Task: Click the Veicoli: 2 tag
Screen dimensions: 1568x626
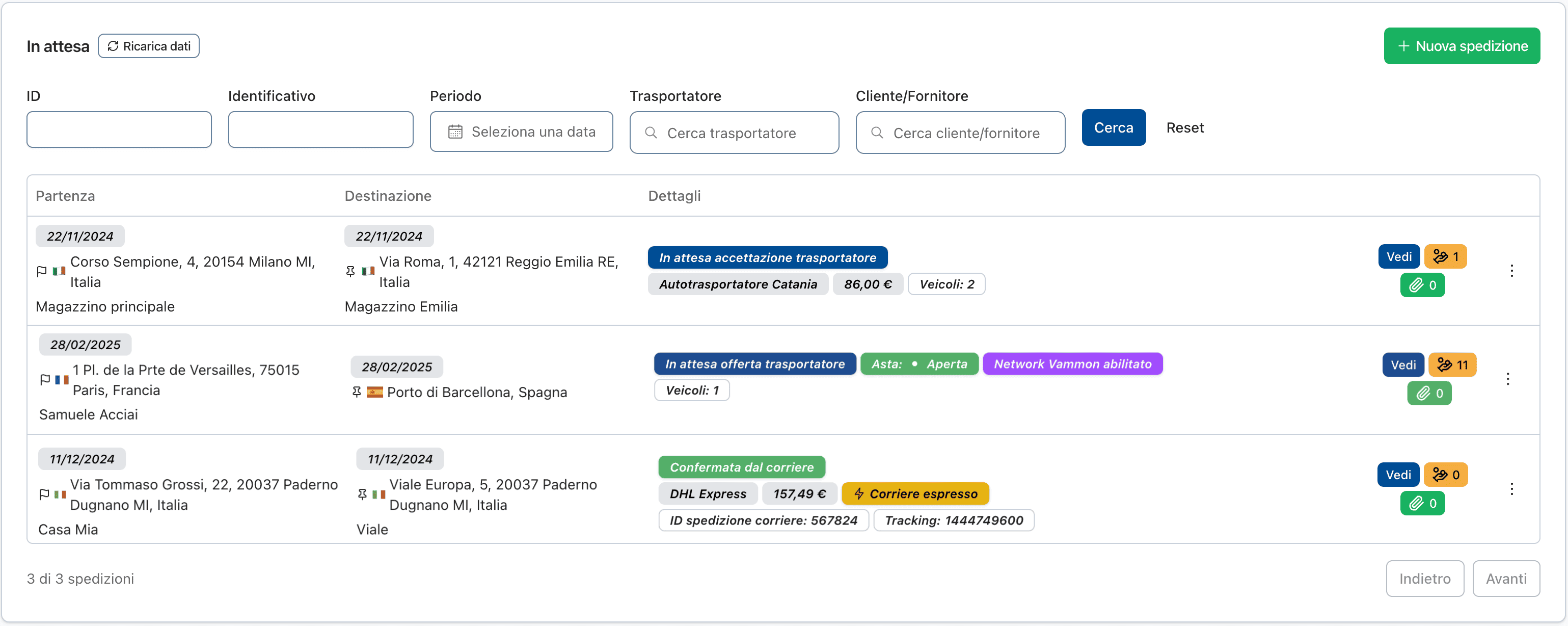Action: (947, 284)
